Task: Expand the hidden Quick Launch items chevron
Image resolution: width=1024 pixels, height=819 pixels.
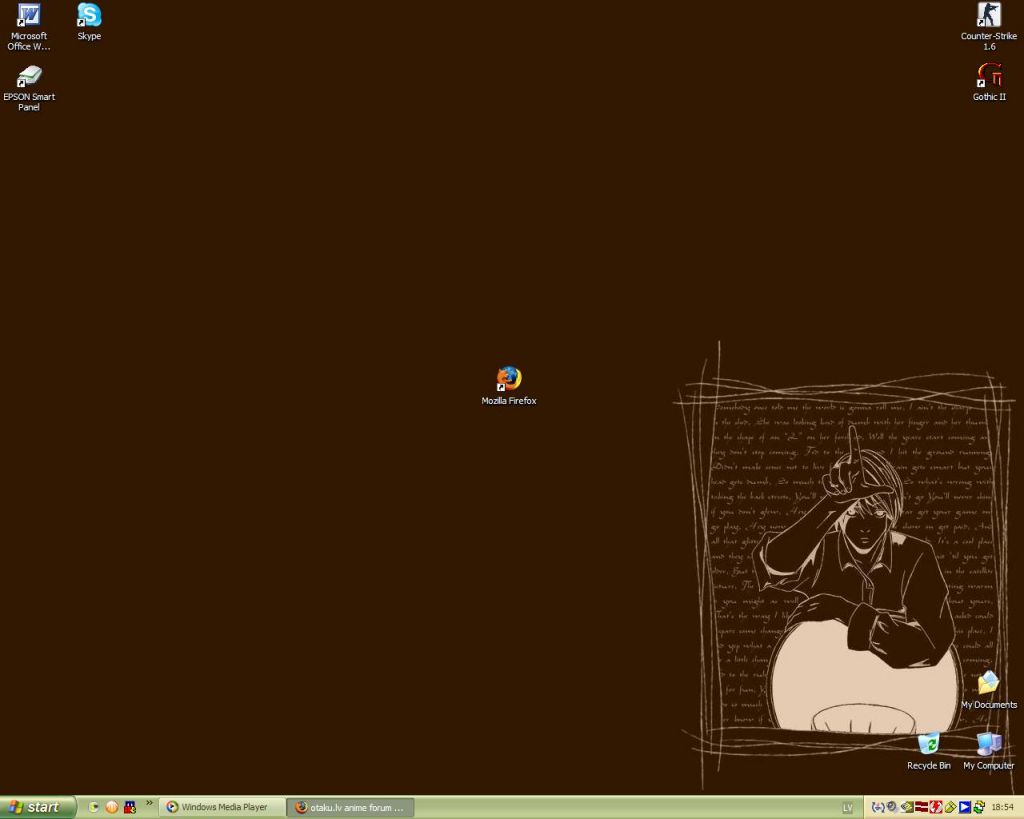Action: pos(149,803)
